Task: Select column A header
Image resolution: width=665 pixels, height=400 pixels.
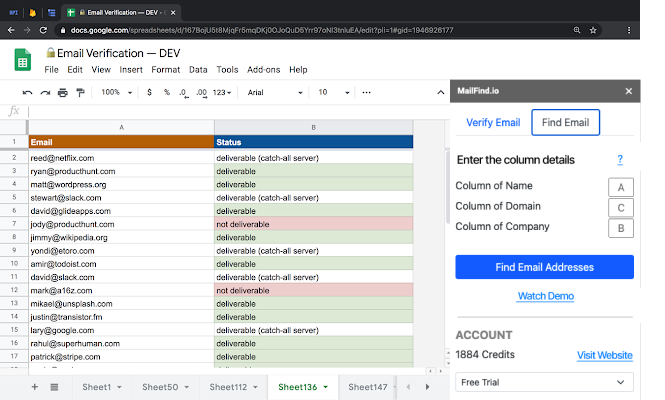Action: click(121, 127)
